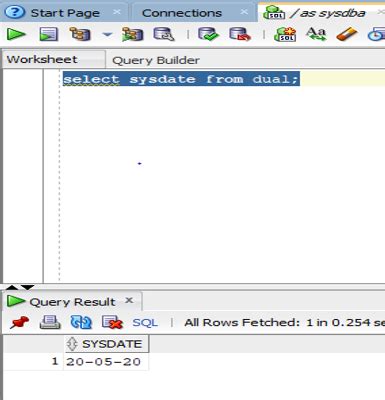Open the Explain Plan toolbar icon
The height and width of the screenshot is (400, 385).
(x=80, y=34)
